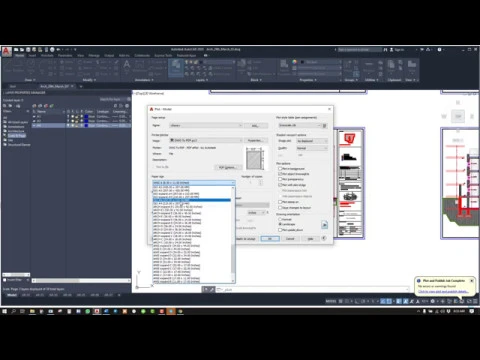This screenshot has width=480, height=360.
Task: Switch to the Start file tab
Action: [x=13, y=86]
